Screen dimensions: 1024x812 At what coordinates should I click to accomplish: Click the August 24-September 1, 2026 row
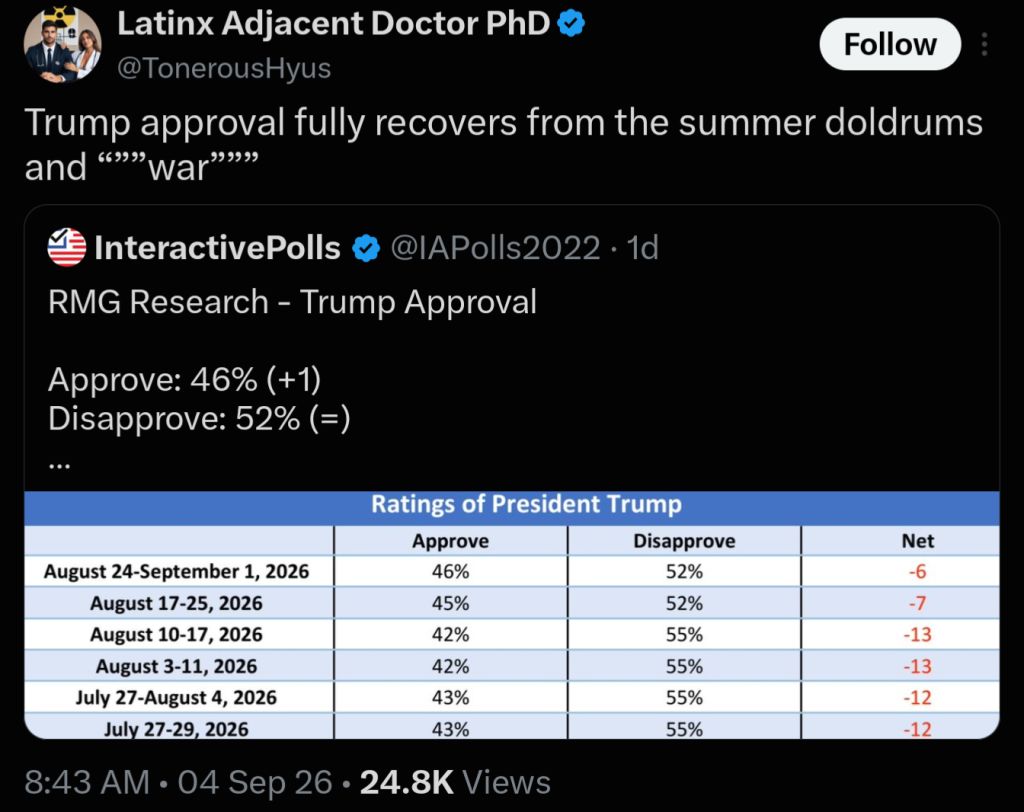pos(512,572)
